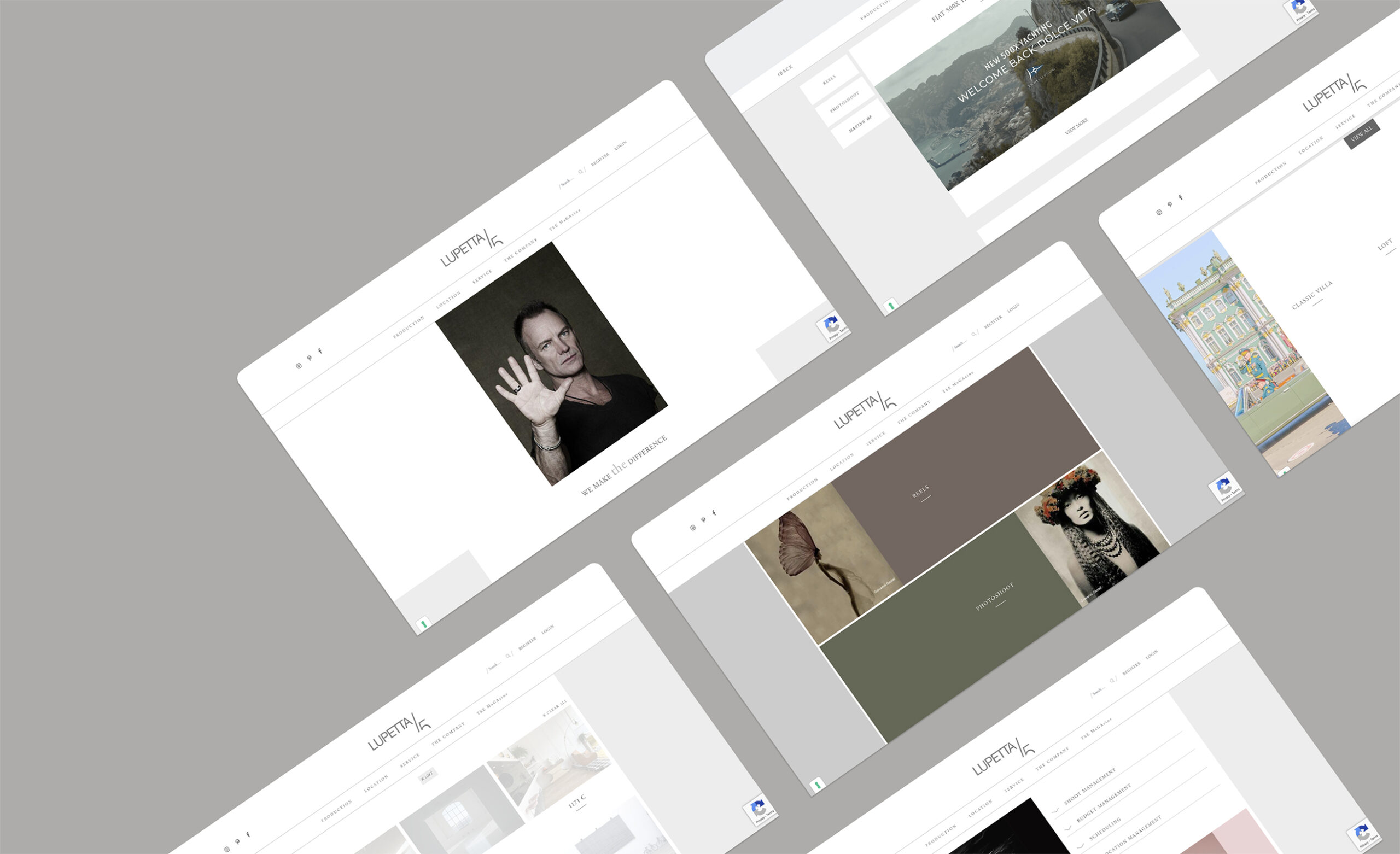Image resolution: width=1400 pixels, height=854 pixels.
Task: Expand the Scheduling item
Action: pyautogui.click(x=1105, y=829)
